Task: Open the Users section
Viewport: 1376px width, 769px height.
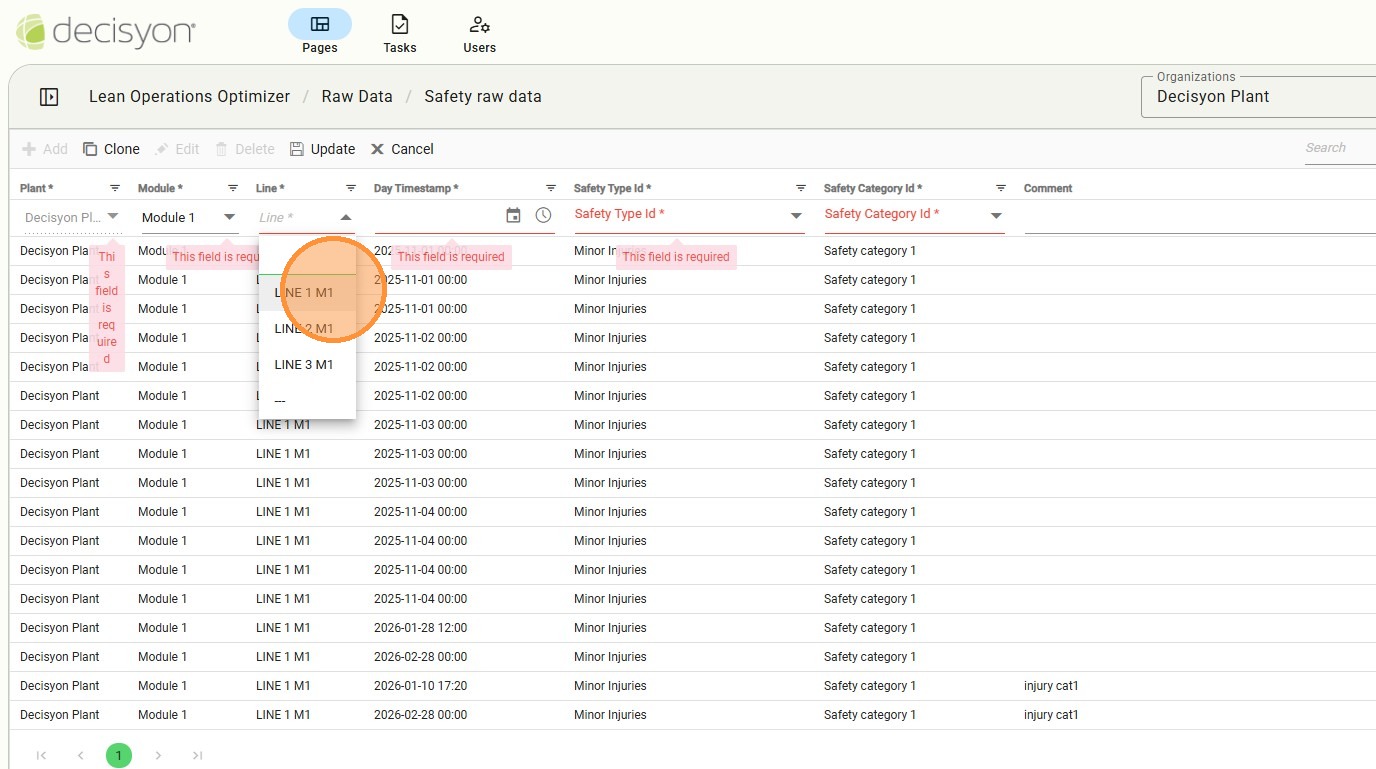Action: (479, 33)
